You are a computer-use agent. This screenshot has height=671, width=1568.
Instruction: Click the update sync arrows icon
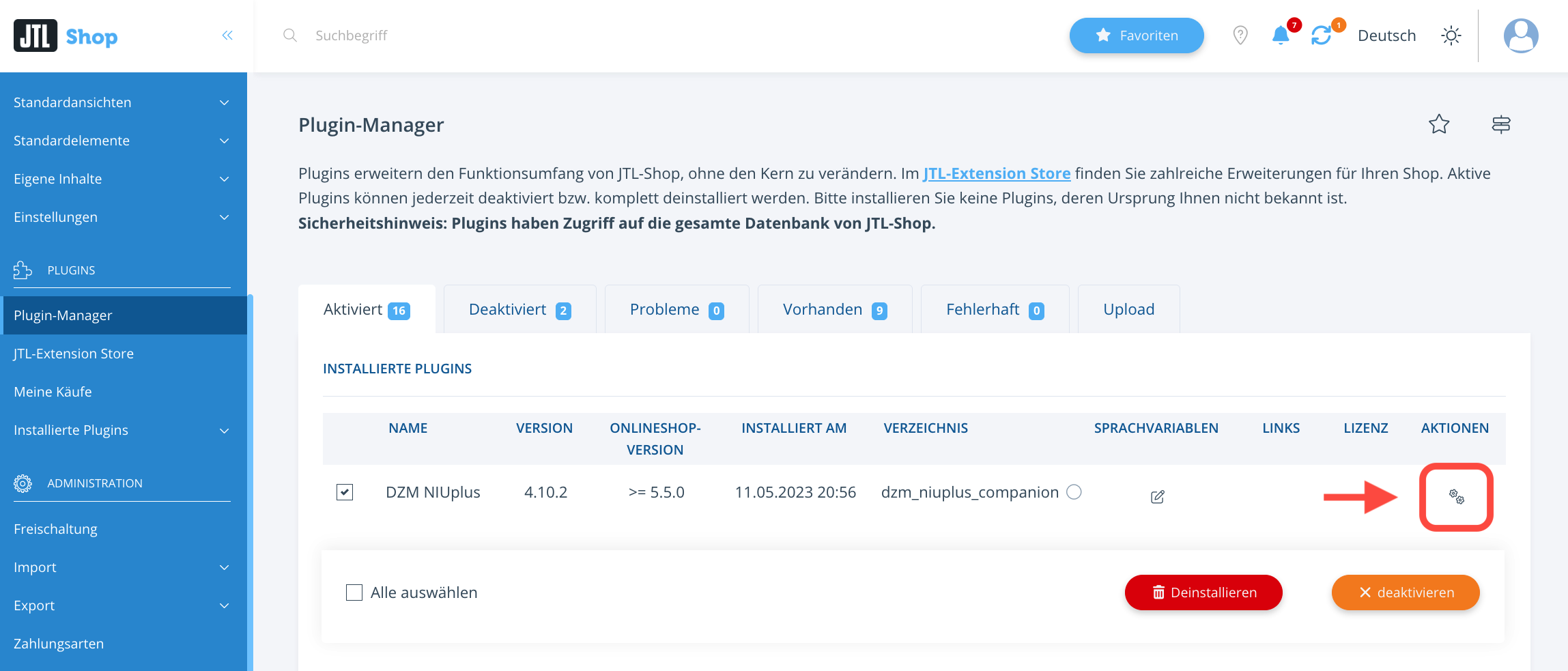click(x=1322, y=35)
